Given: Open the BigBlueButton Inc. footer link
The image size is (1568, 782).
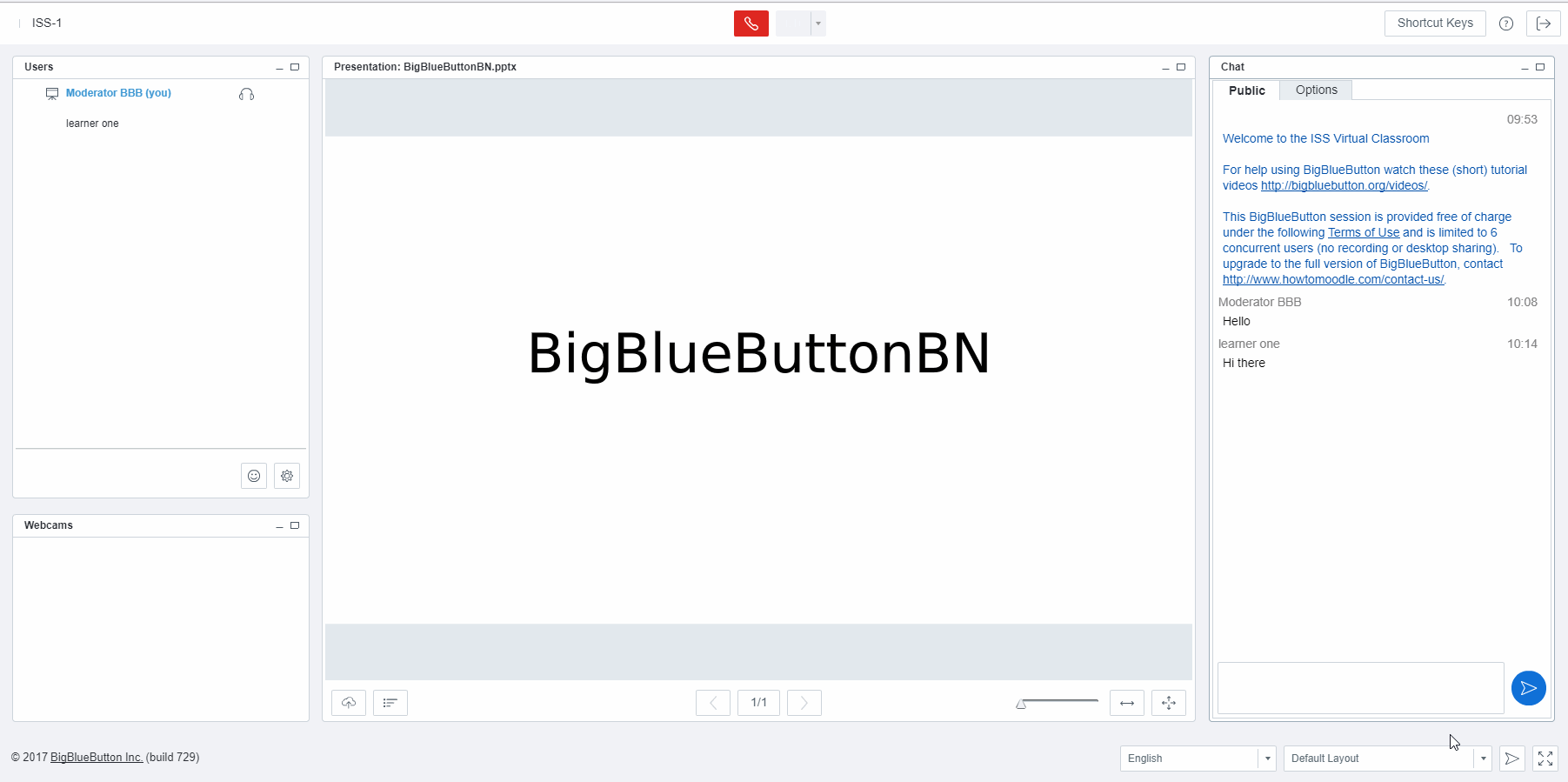Looking at the screenshot, I should coord(97,758).
